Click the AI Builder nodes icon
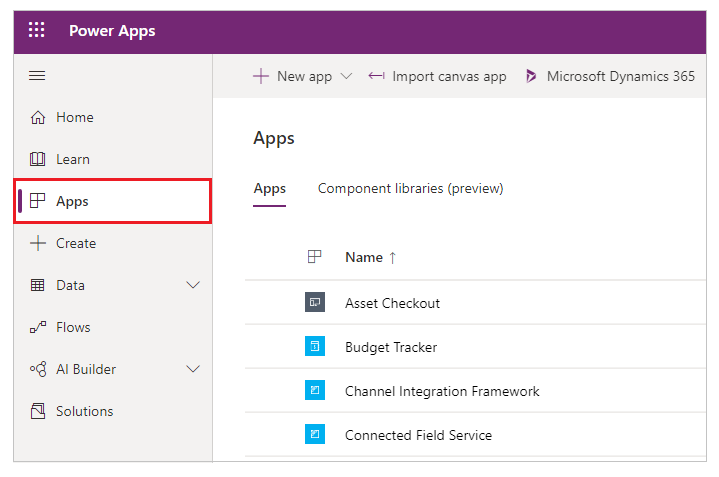 pyautogui.click(x=38, y=369)
